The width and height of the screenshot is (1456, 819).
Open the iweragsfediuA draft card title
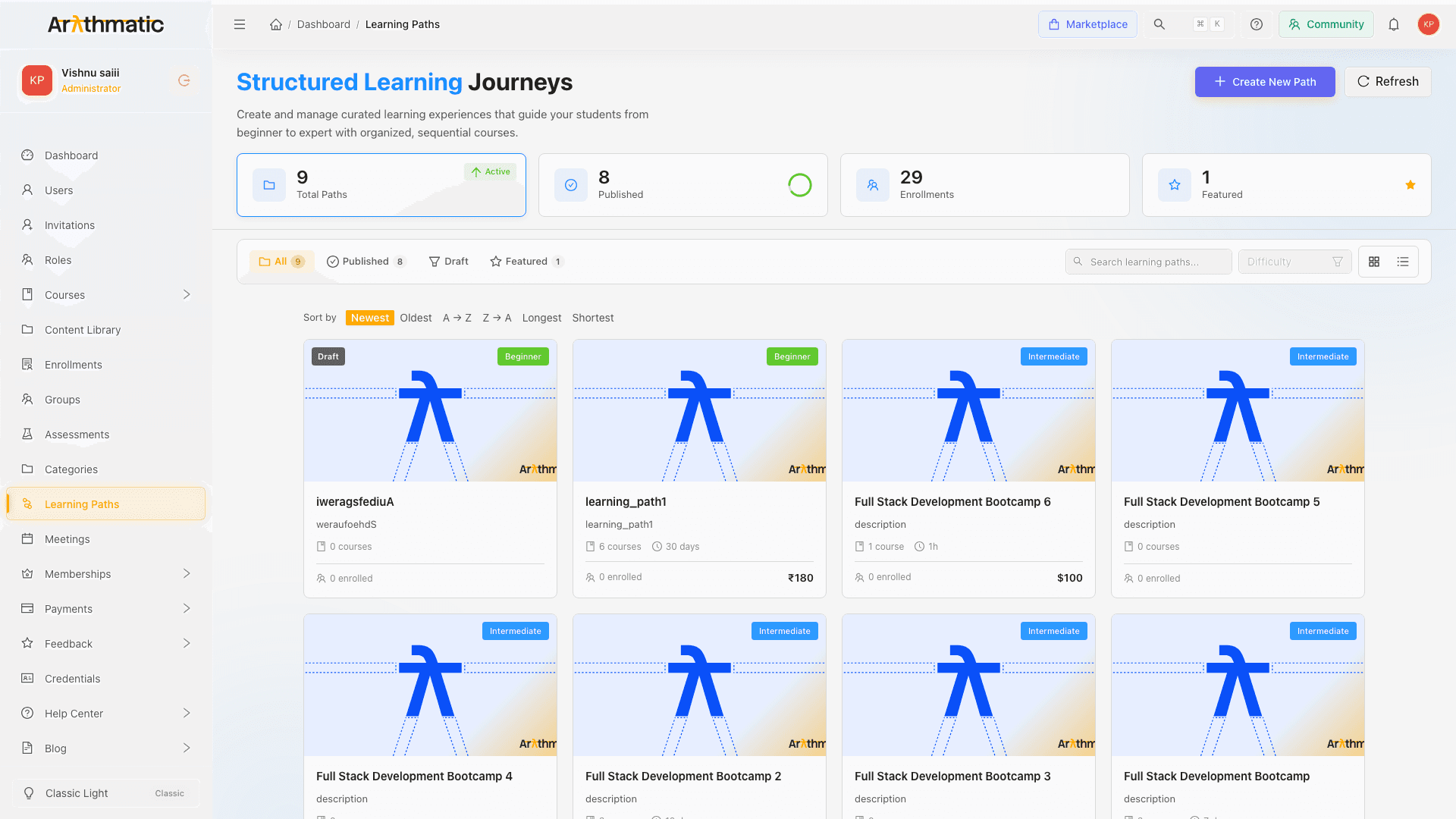(x=355, y=501)
